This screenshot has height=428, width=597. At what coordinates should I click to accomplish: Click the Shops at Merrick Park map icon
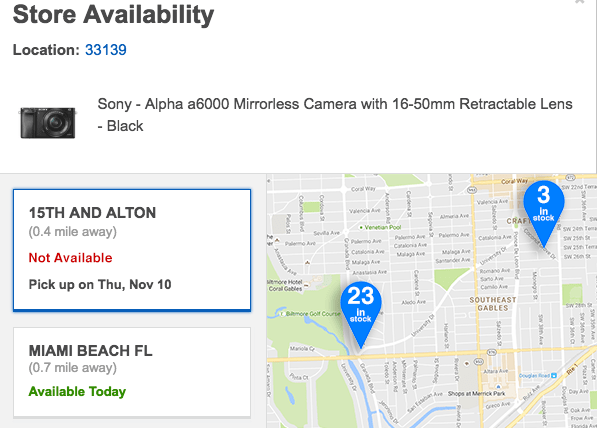click(x=498, y=386)
